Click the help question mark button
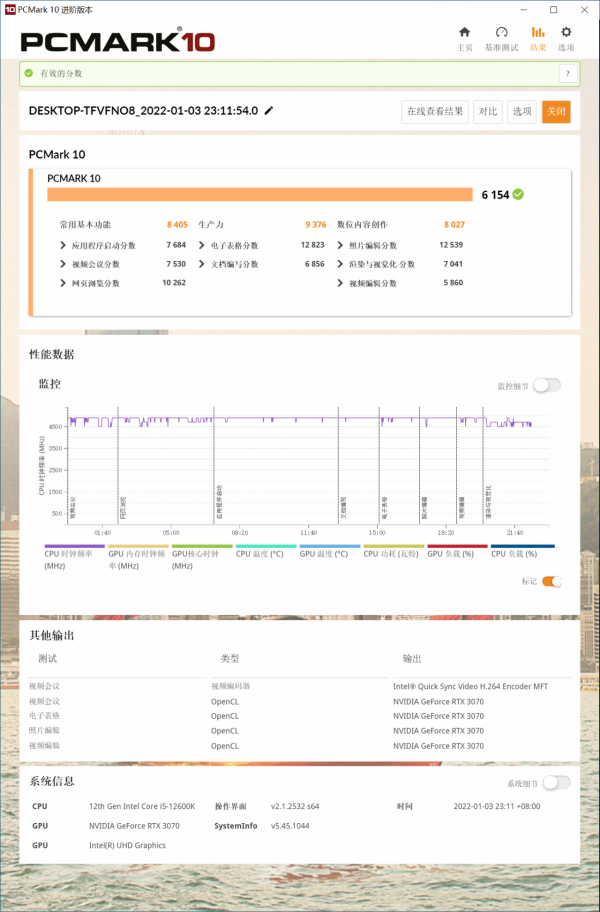600x912 pixels. [568, 73]
